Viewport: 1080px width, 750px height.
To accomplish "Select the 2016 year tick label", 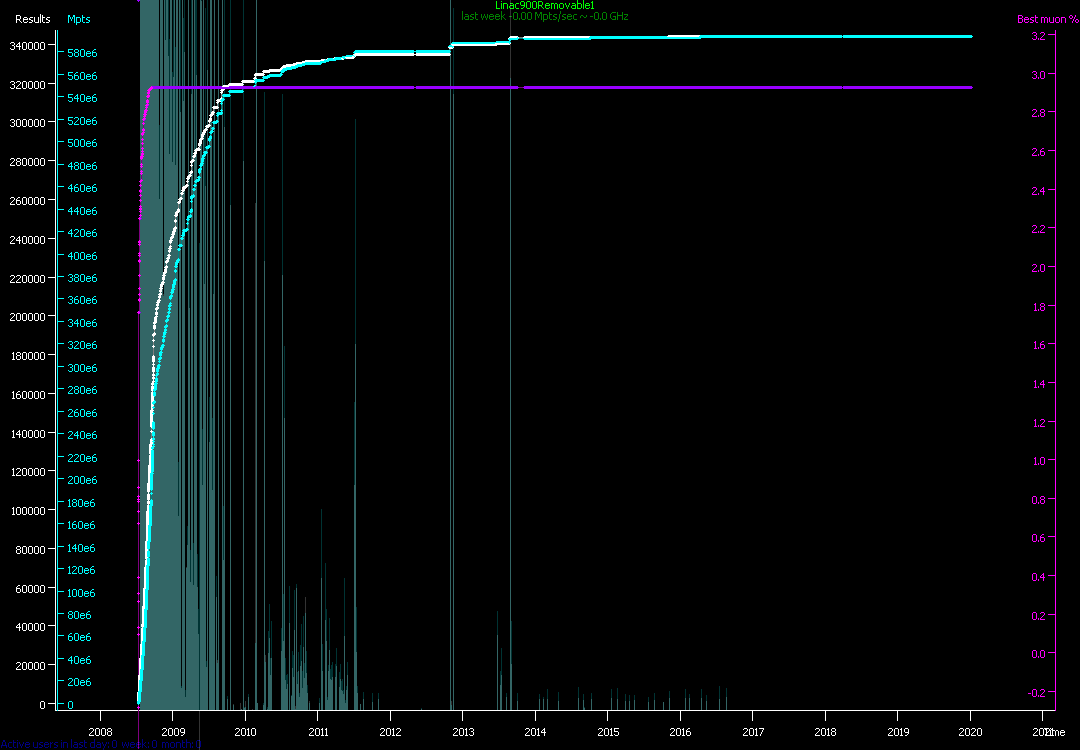I will 680,731.
